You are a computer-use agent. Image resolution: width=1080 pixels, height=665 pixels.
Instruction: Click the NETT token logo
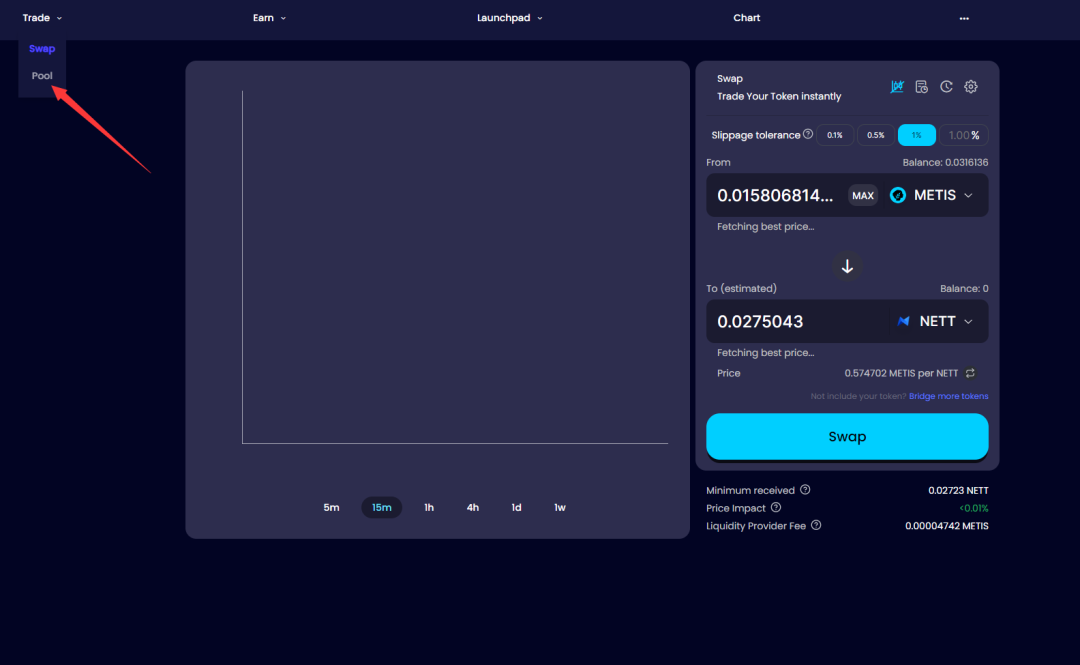(x=904, y=321)
